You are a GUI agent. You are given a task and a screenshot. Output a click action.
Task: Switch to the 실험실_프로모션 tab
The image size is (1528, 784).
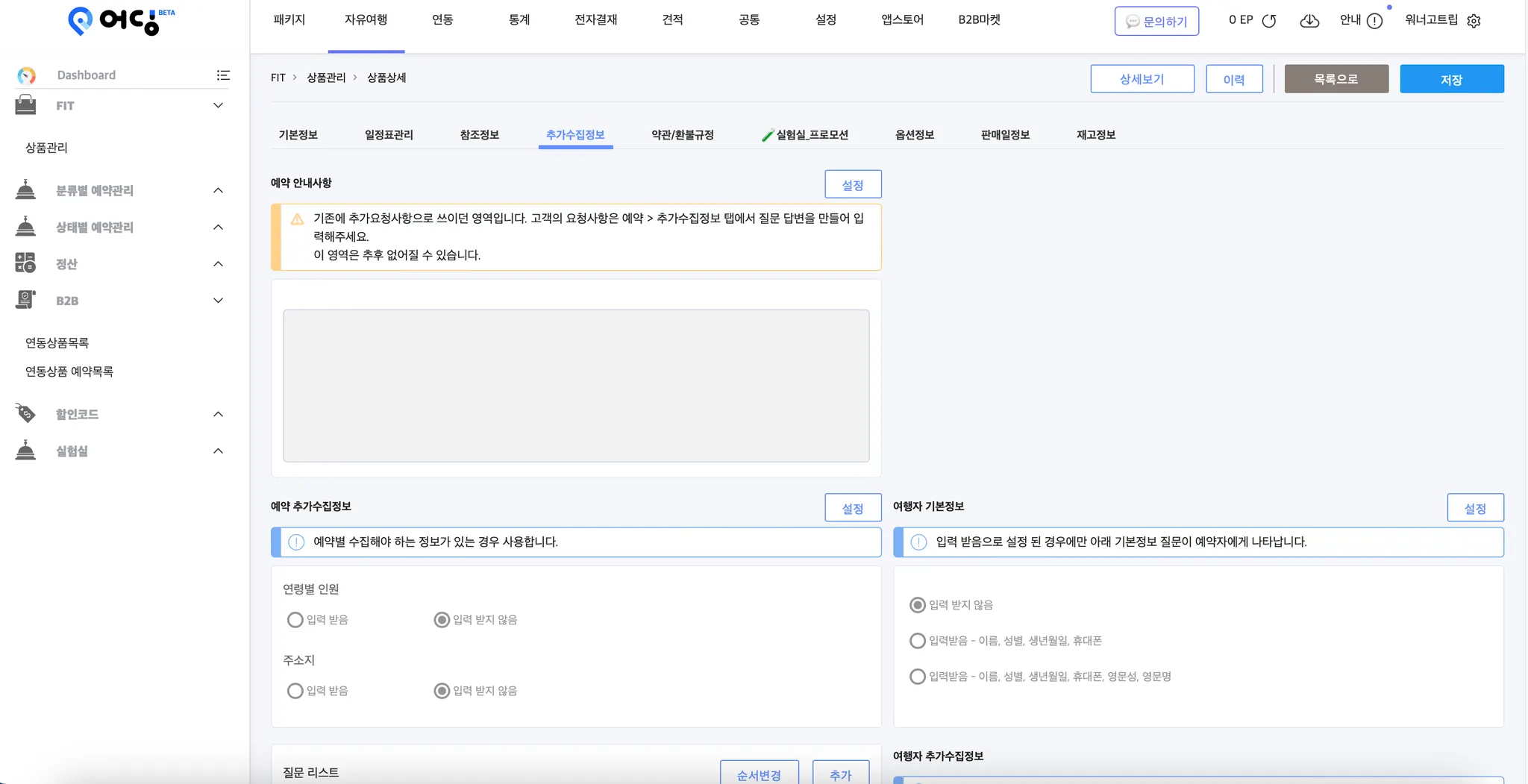(805, 135)
